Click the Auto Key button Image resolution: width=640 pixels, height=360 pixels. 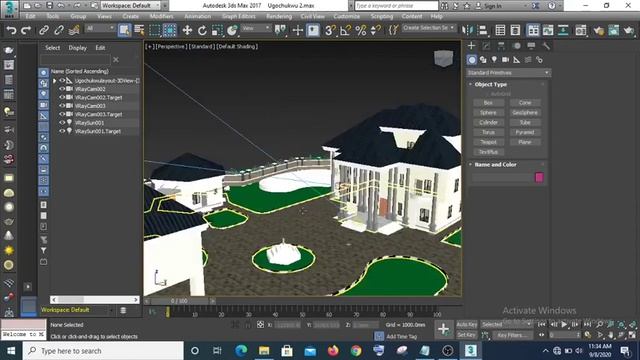[467, 324]
